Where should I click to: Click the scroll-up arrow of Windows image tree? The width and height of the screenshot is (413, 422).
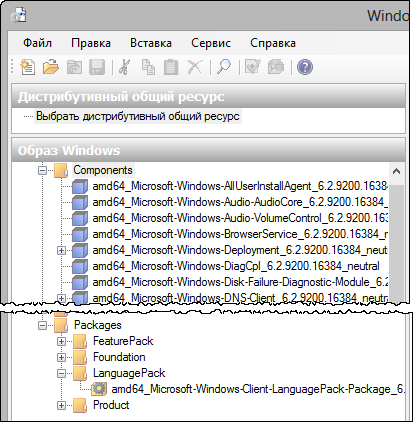point(396,171)
